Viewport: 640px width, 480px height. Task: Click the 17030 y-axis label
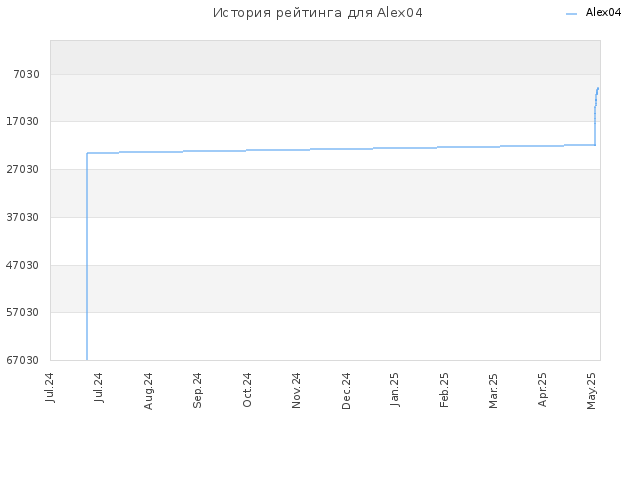coord(23,121)
